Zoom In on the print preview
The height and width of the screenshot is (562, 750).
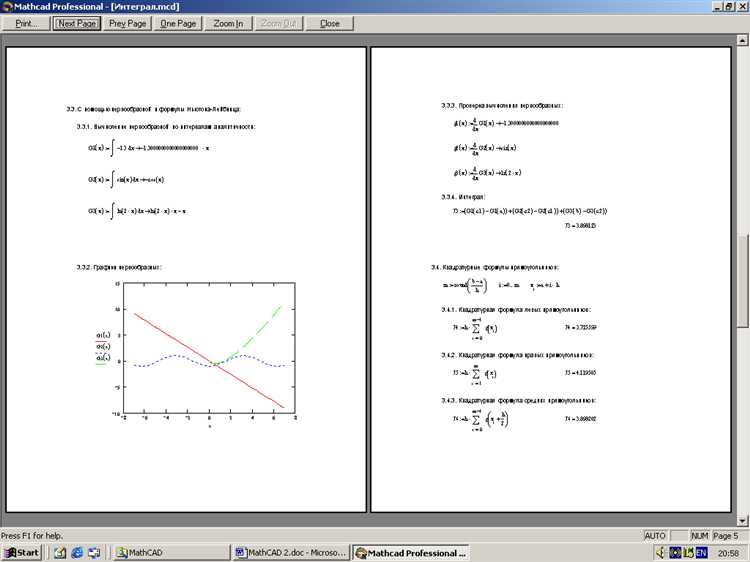point(228,23)
